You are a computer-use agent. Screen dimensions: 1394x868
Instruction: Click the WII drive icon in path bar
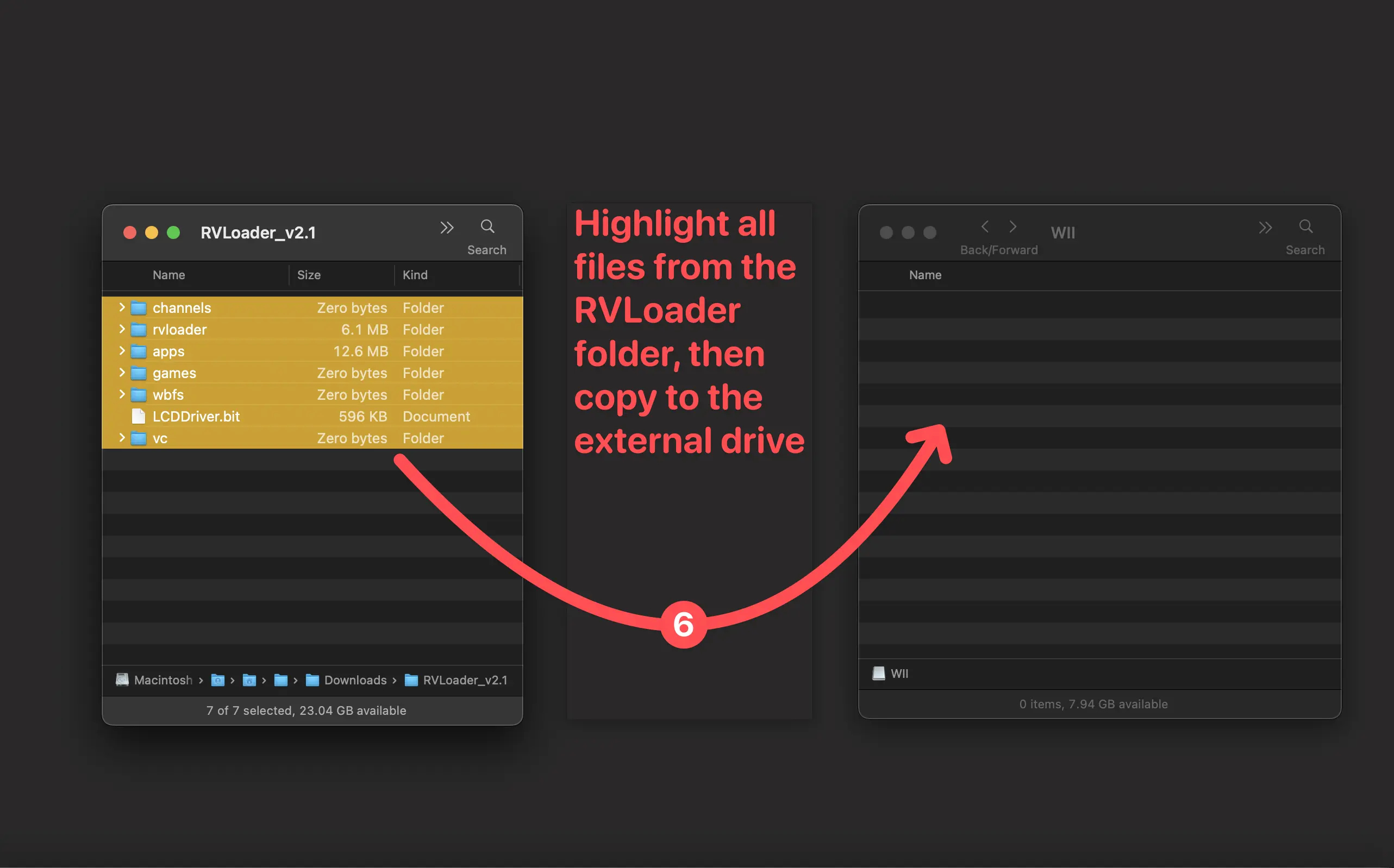coord(878,674)
